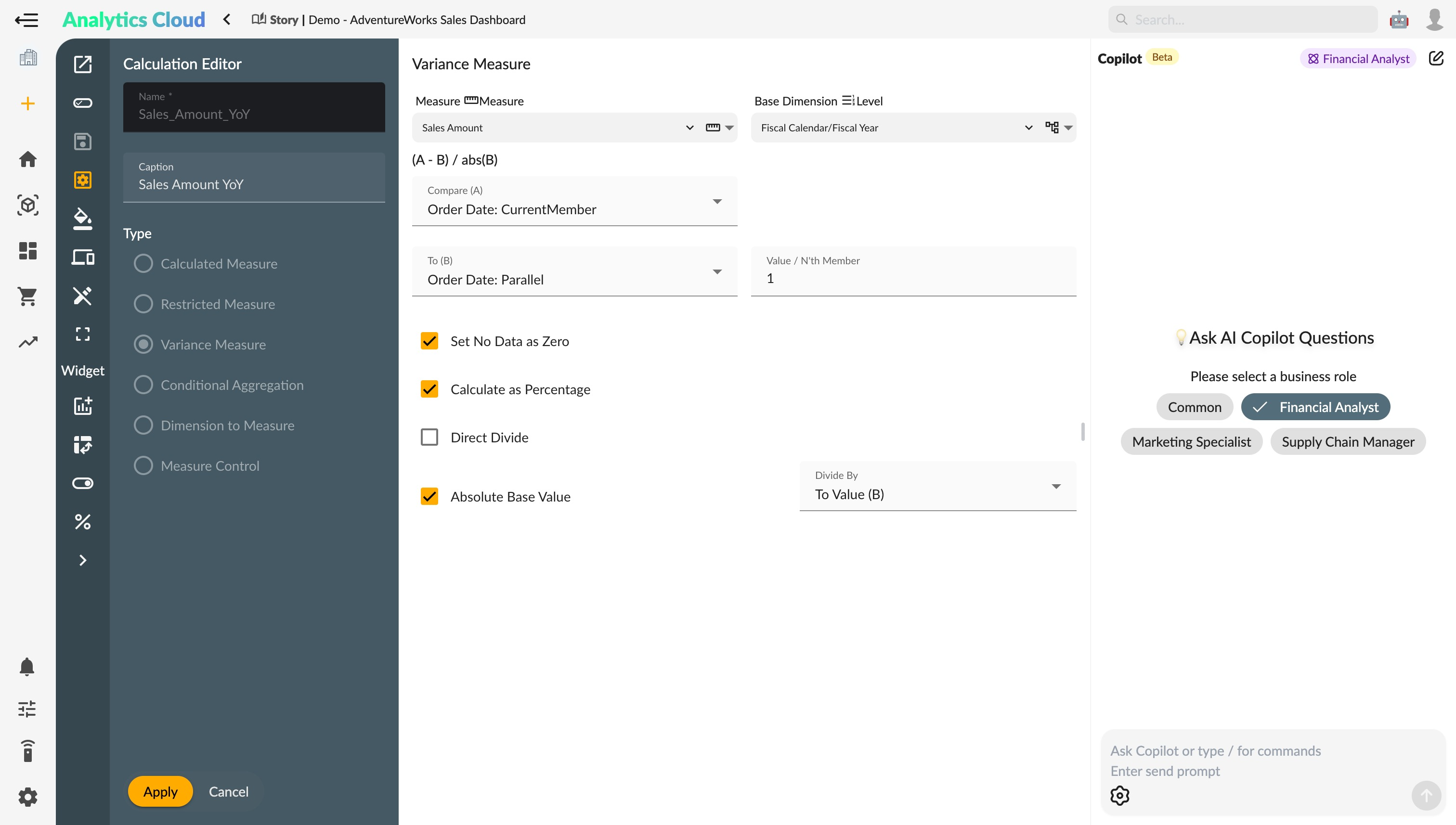Click new chat edit icon in Copilot
The height and width of the screenshot is (825, 1456).
(x=1436, y=58)
